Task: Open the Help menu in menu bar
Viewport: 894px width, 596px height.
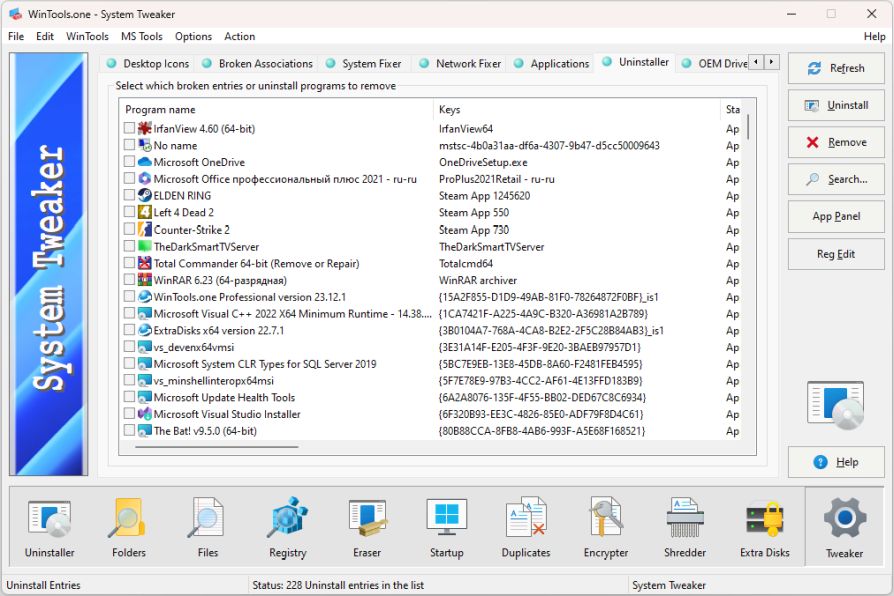Action: coord(874,37)
